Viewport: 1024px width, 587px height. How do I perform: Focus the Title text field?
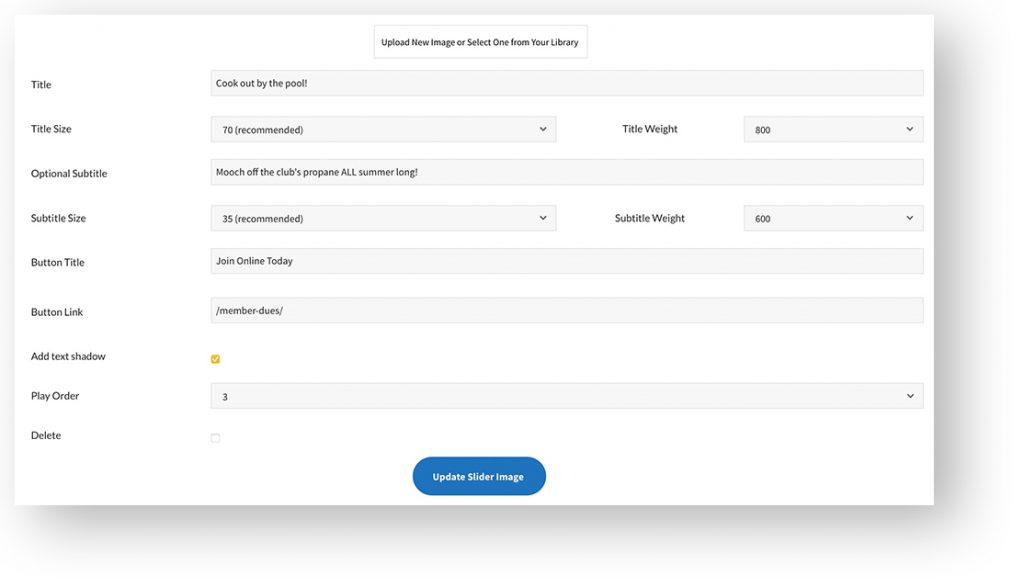(x=566, y=84)
